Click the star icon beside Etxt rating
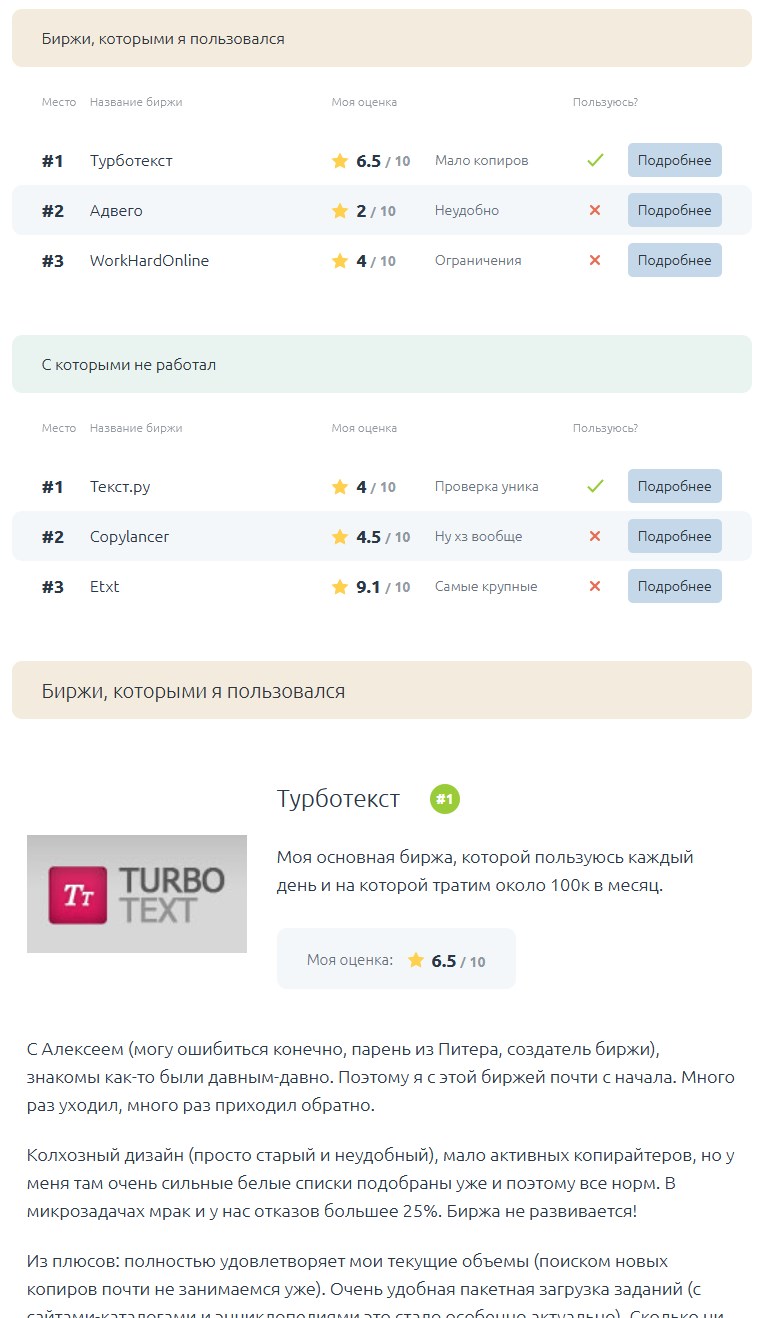Image resolution: width=761 pixels, height=1318 pixels. pyautogui.click(x=340, y=587)
